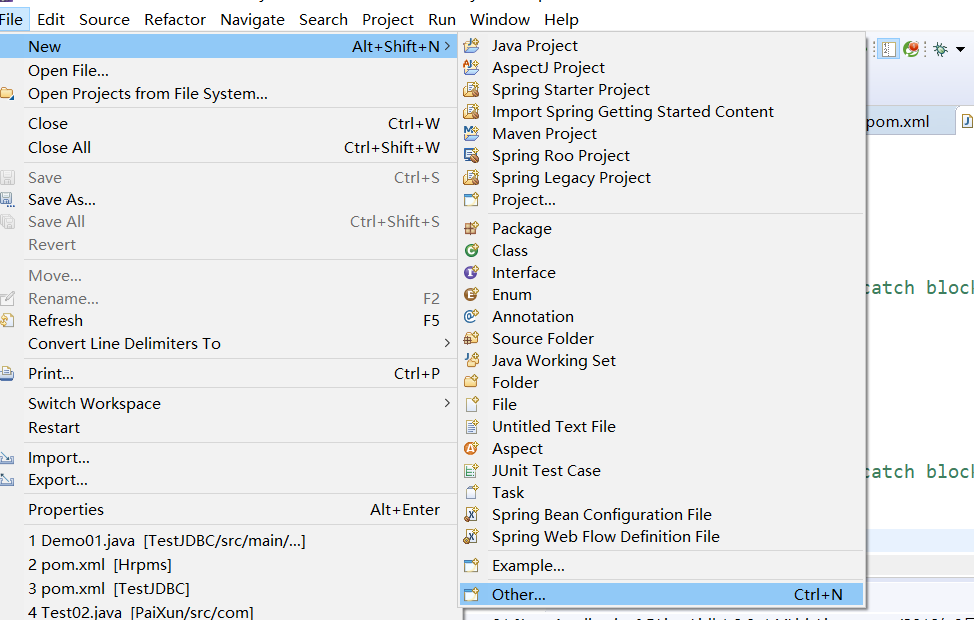
Task: Select Other... in the New submenu
Action: click(x=662, y=595)
